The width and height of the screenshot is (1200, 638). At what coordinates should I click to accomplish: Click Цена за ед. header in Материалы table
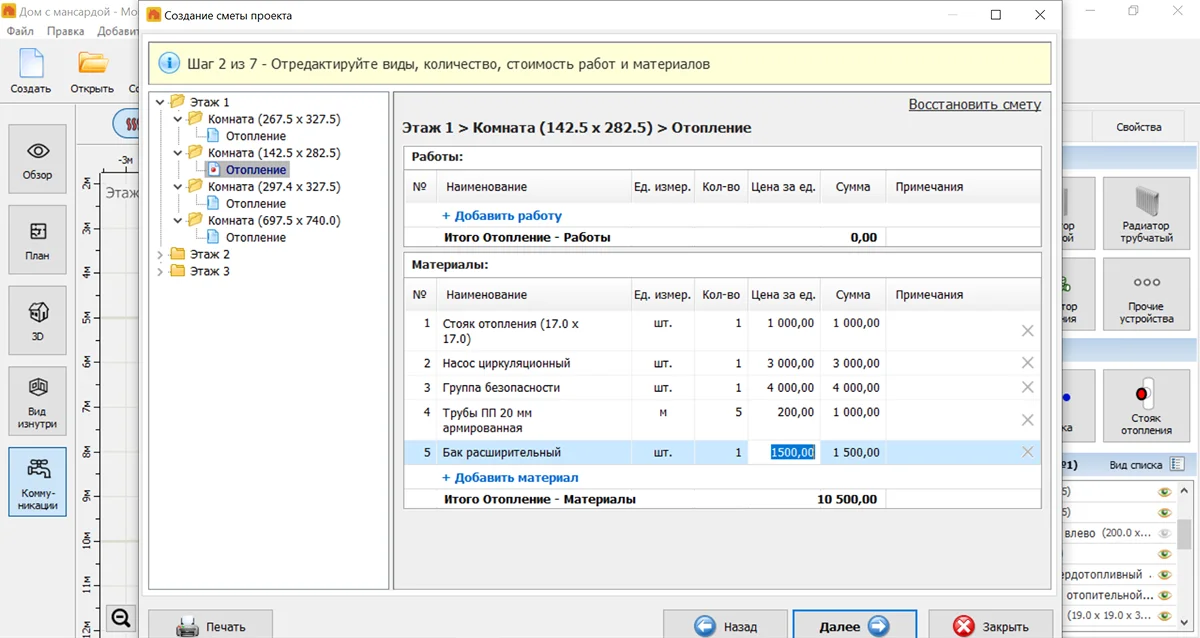tap(783, 295)
